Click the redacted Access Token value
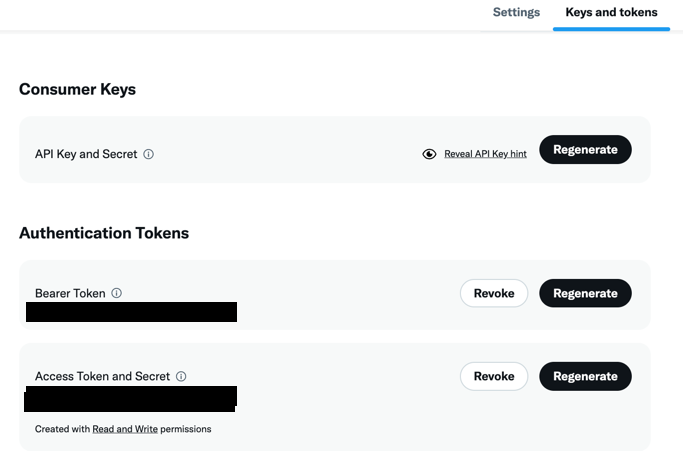 tap(130, 399)
